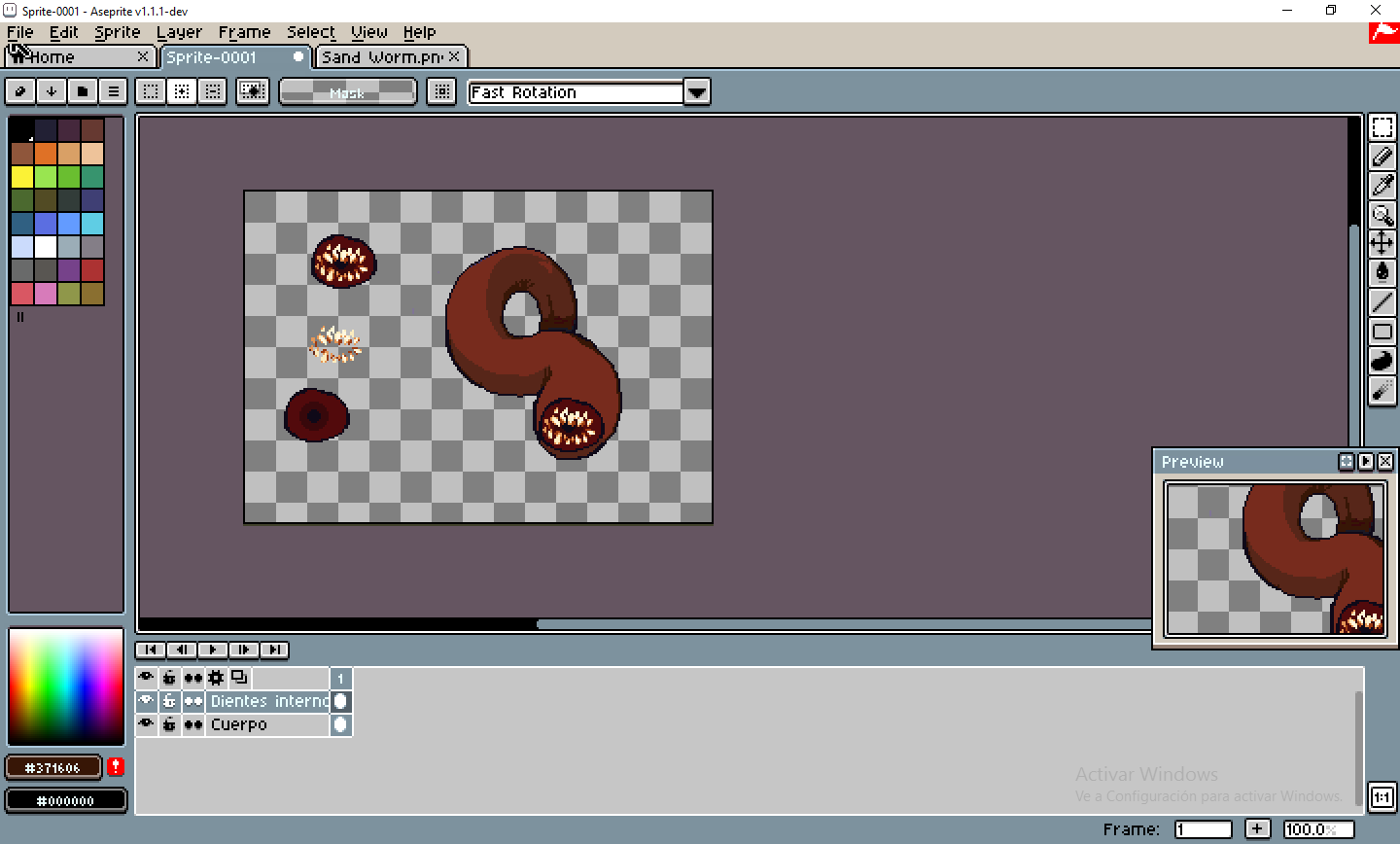Toggle Mask transparent color button
This screenshot has width=1400, height=844.
(x=347, y=91)
